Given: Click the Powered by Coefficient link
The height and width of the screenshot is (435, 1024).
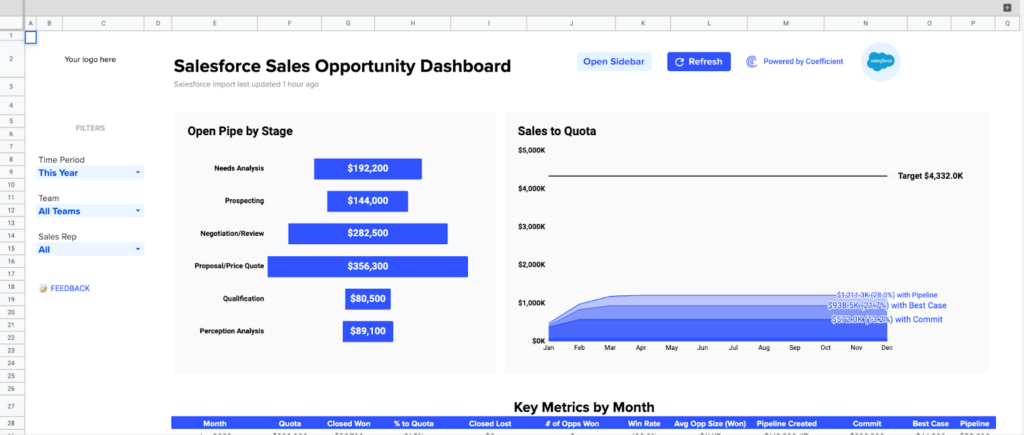Looking at the screenshot, I should click(802, 62).
